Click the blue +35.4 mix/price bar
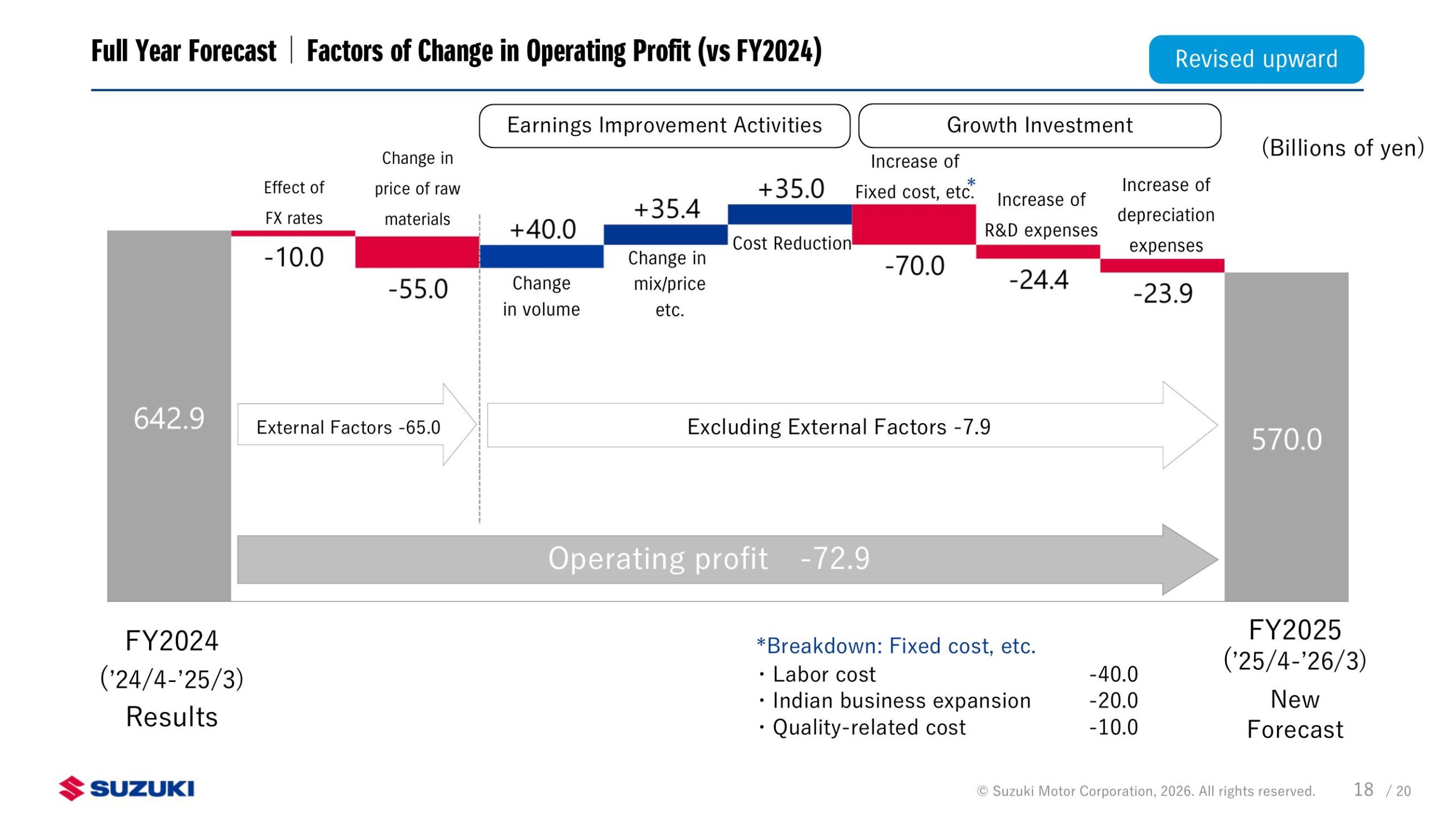Image resolution: width=1456 pixels, height=819 pixels. (x=665, y=234)
